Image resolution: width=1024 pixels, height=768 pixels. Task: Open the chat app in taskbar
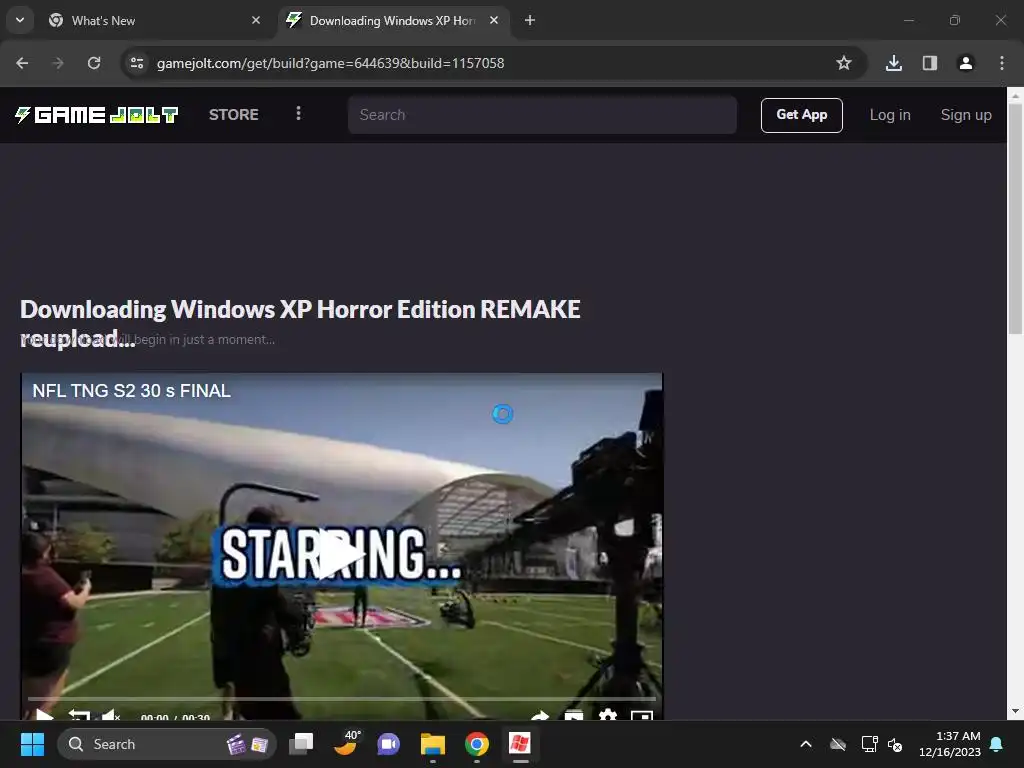(x=389, y=744)
